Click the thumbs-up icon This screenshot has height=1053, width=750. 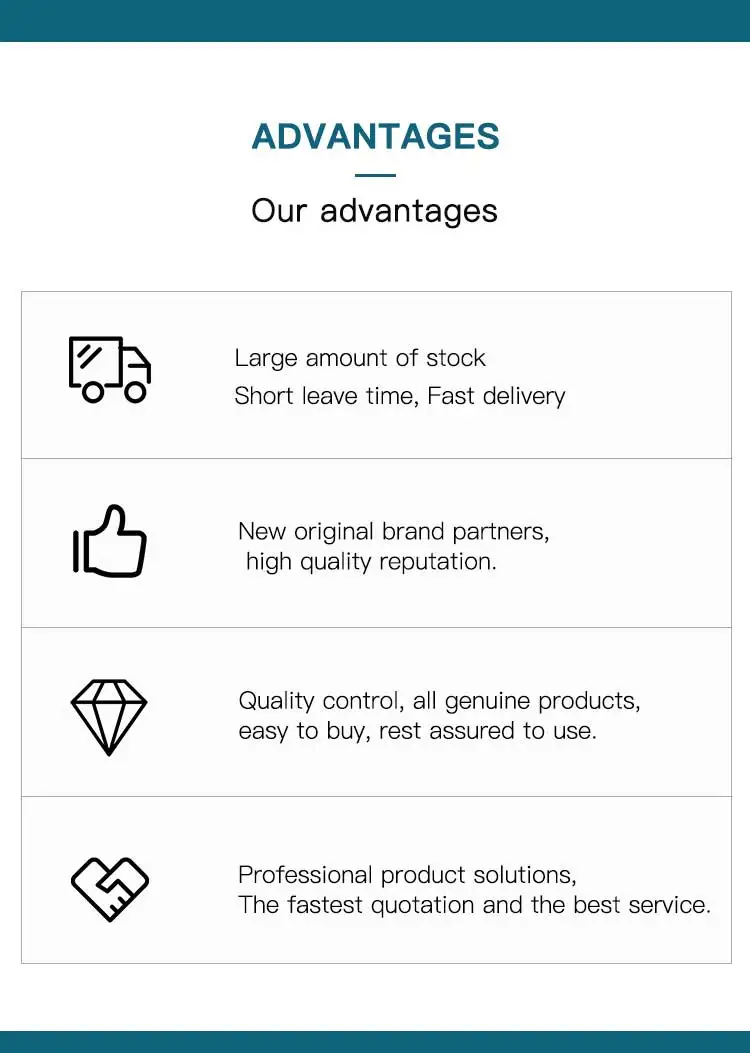pyautogui.click(x=109, y=541)
